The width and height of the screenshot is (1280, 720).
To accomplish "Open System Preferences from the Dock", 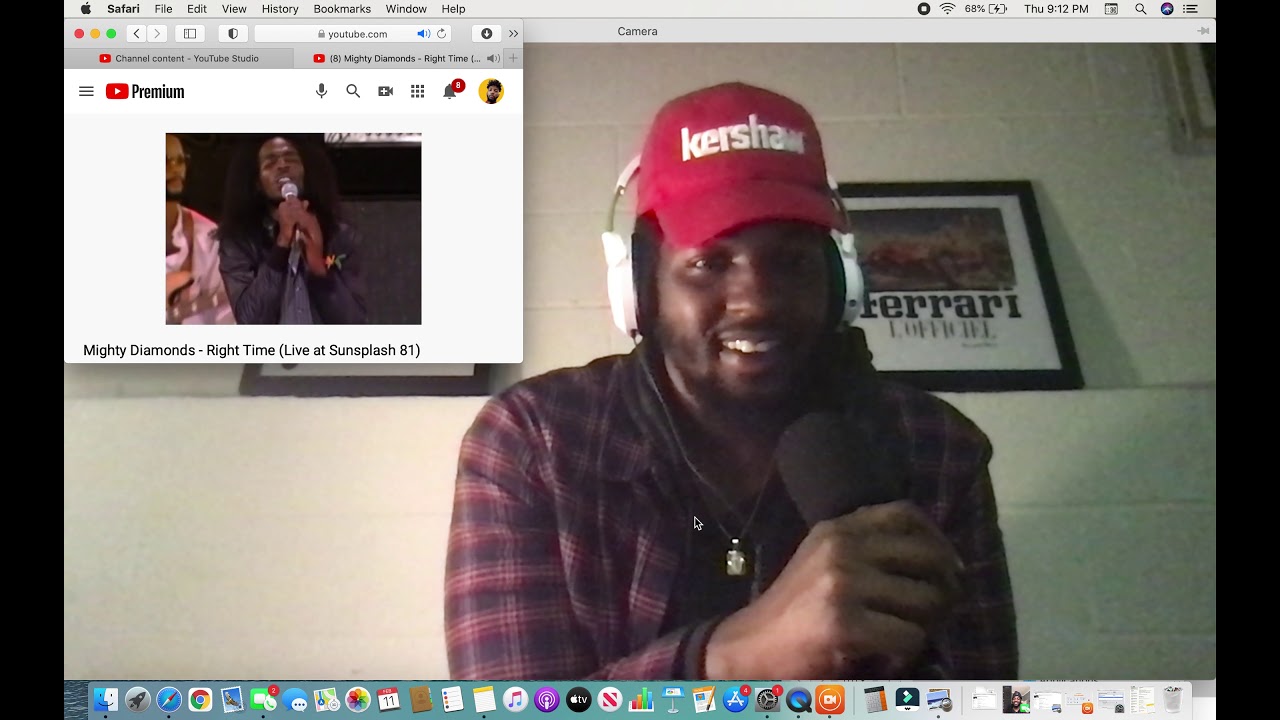I will pos(767,700).
